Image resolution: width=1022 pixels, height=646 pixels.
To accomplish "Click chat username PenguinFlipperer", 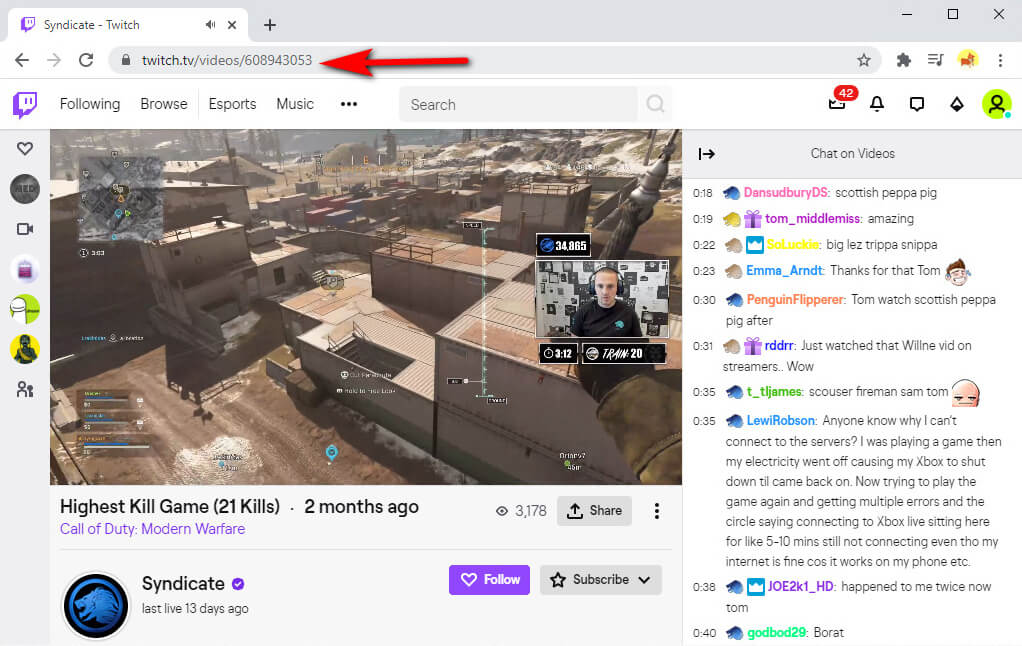I will [795, 299].
